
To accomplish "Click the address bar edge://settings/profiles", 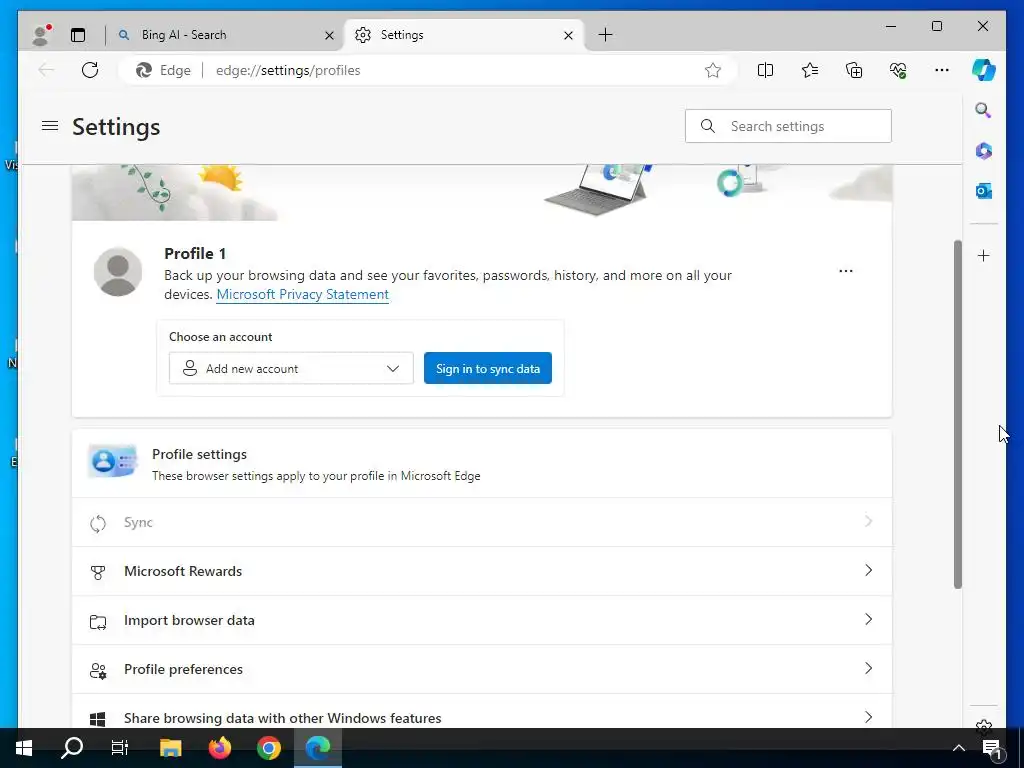I will point(288,70).
